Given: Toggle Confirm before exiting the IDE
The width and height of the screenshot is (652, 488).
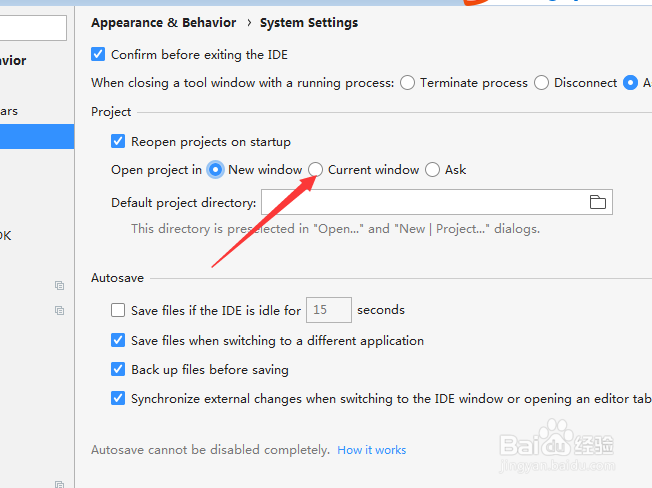Looking at the screenshot, I should coord(98,54).
